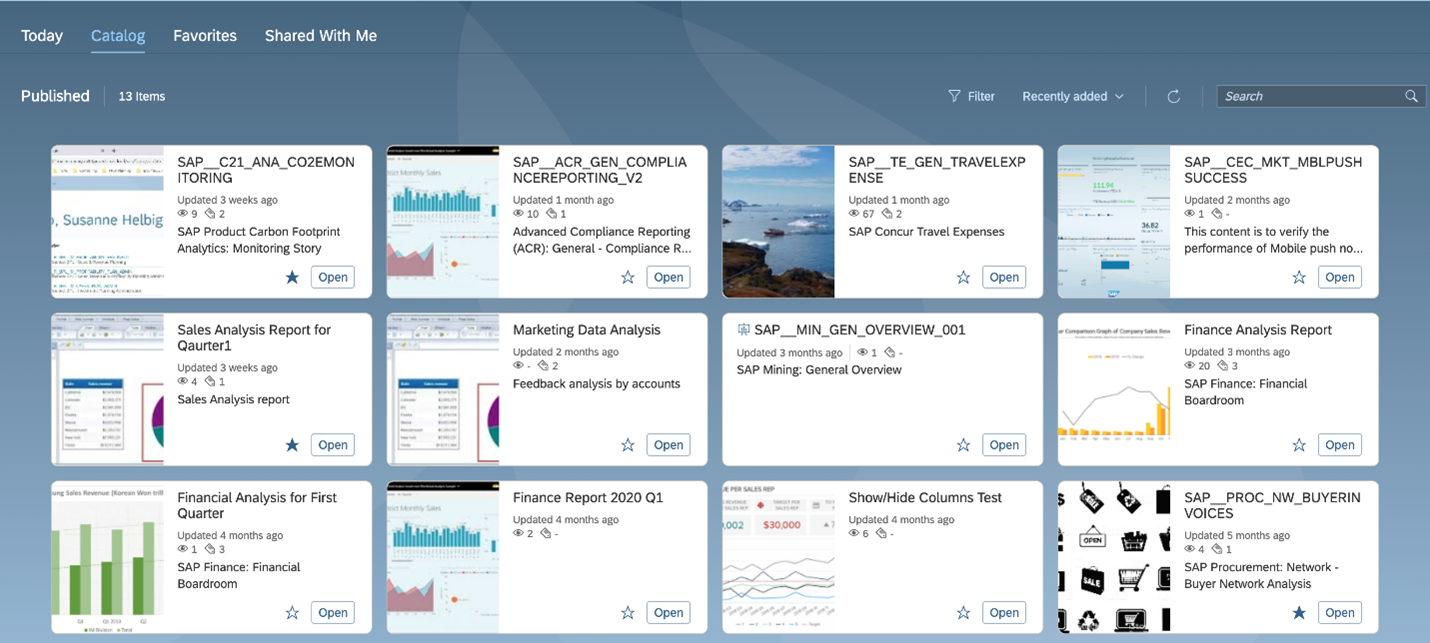Click Financial Analysis for First Quarter thumbnail

coord(107,557)
